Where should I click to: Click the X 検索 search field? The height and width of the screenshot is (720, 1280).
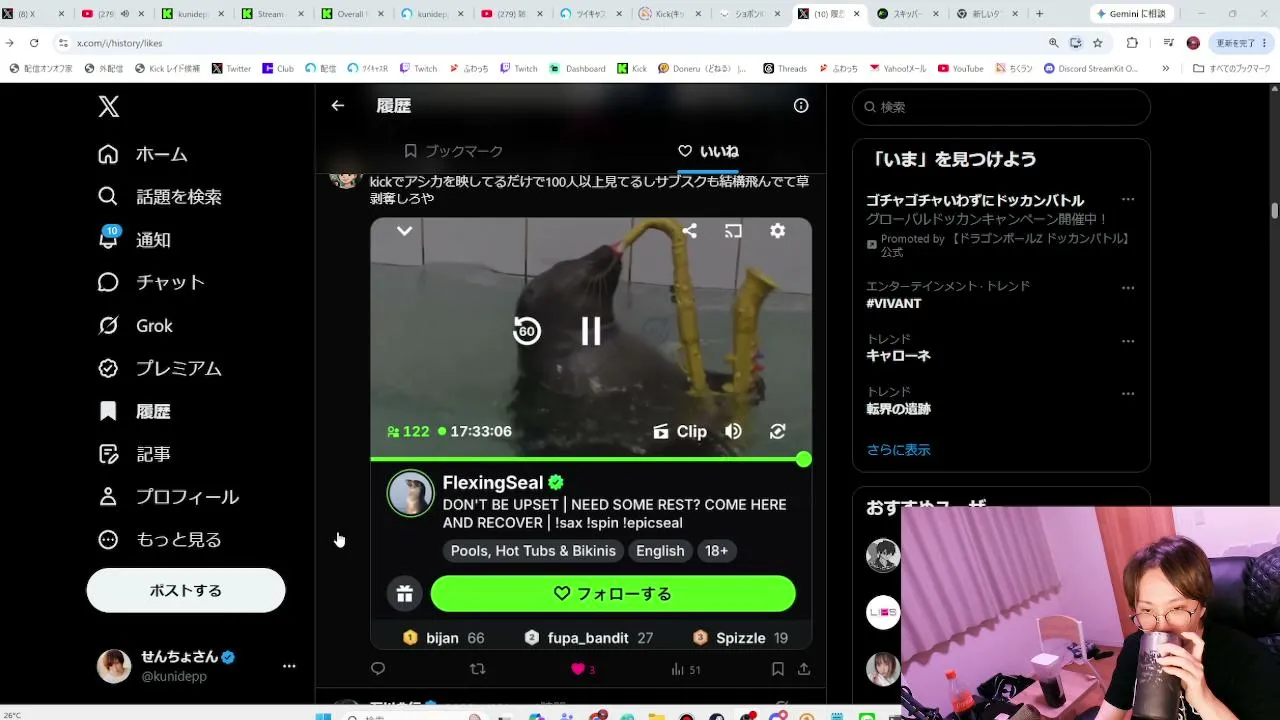click(x=1001, y=107)
